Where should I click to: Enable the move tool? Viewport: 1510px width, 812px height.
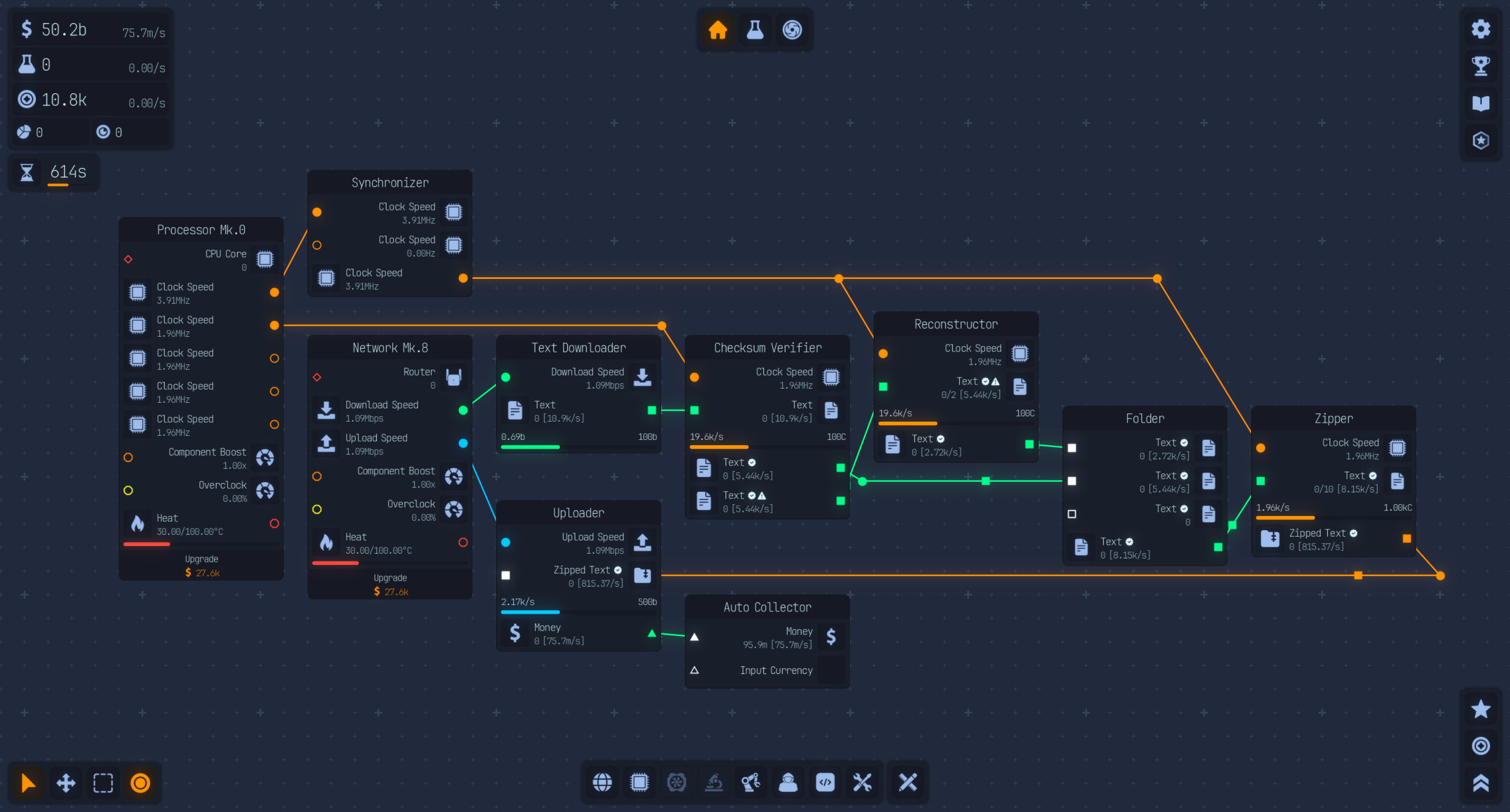point(65,783)
